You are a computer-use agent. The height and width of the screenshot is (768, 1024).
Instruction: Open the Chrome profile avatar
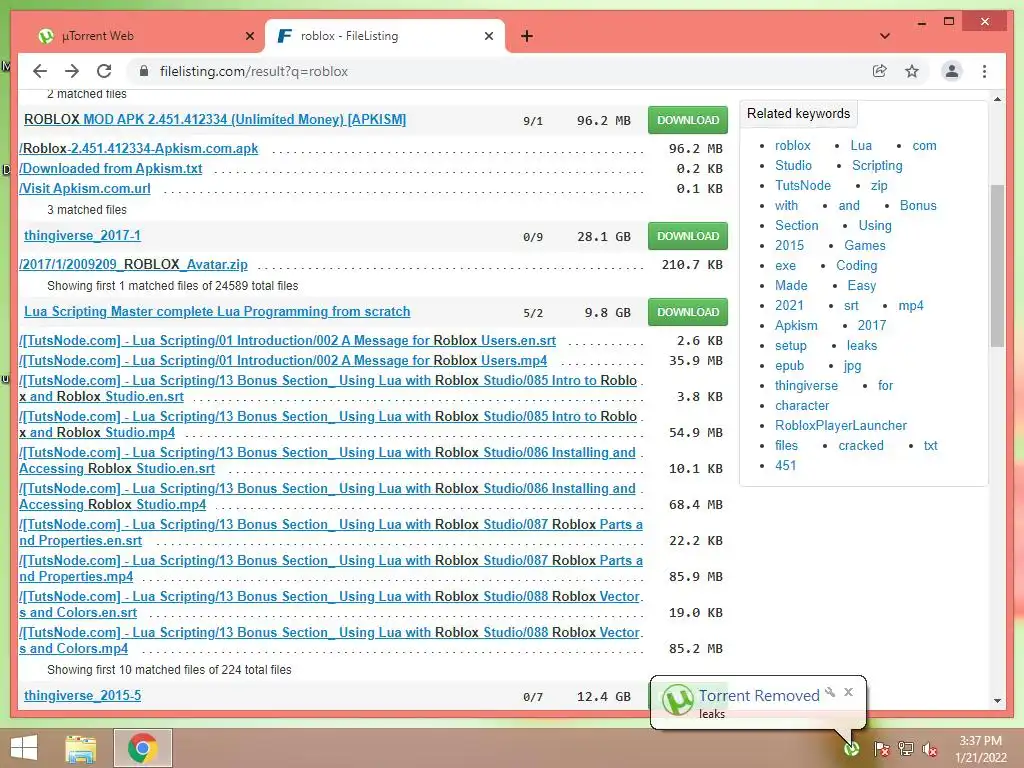952,71
